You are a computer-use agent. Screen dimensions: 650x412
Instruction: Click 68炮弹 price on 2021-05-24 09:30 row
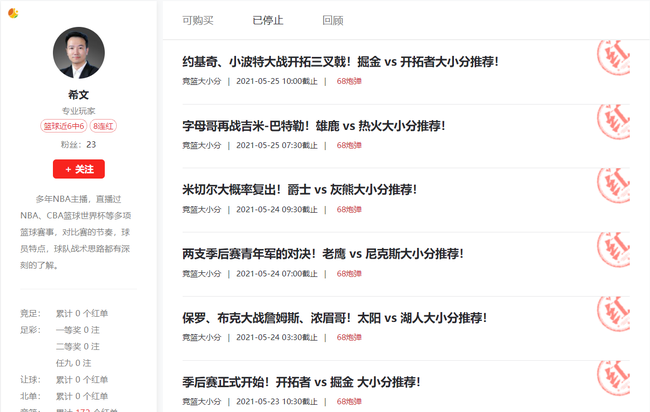point(349,209)
